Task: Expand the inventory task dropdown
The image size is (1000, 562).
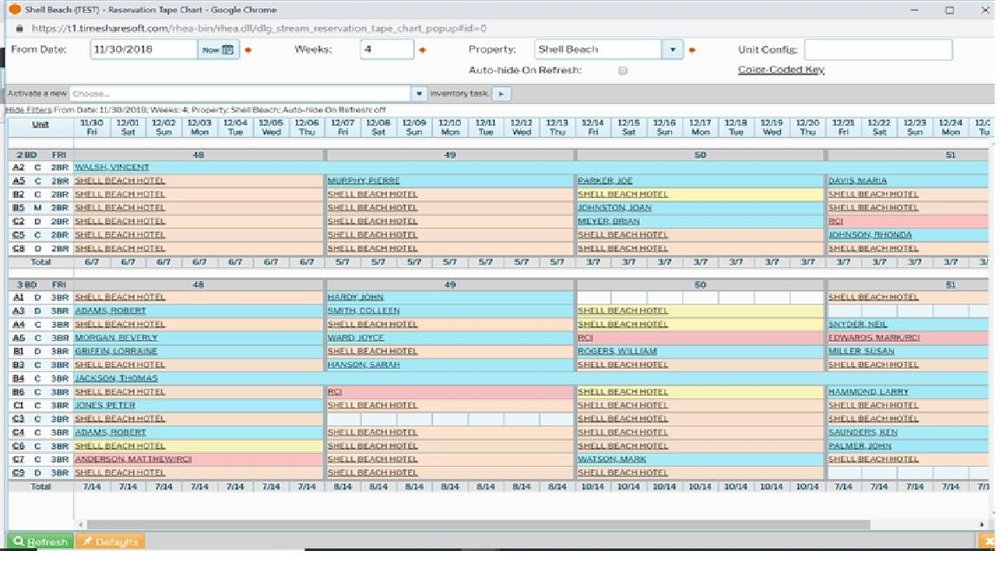Action: click(x=419, y=94)
